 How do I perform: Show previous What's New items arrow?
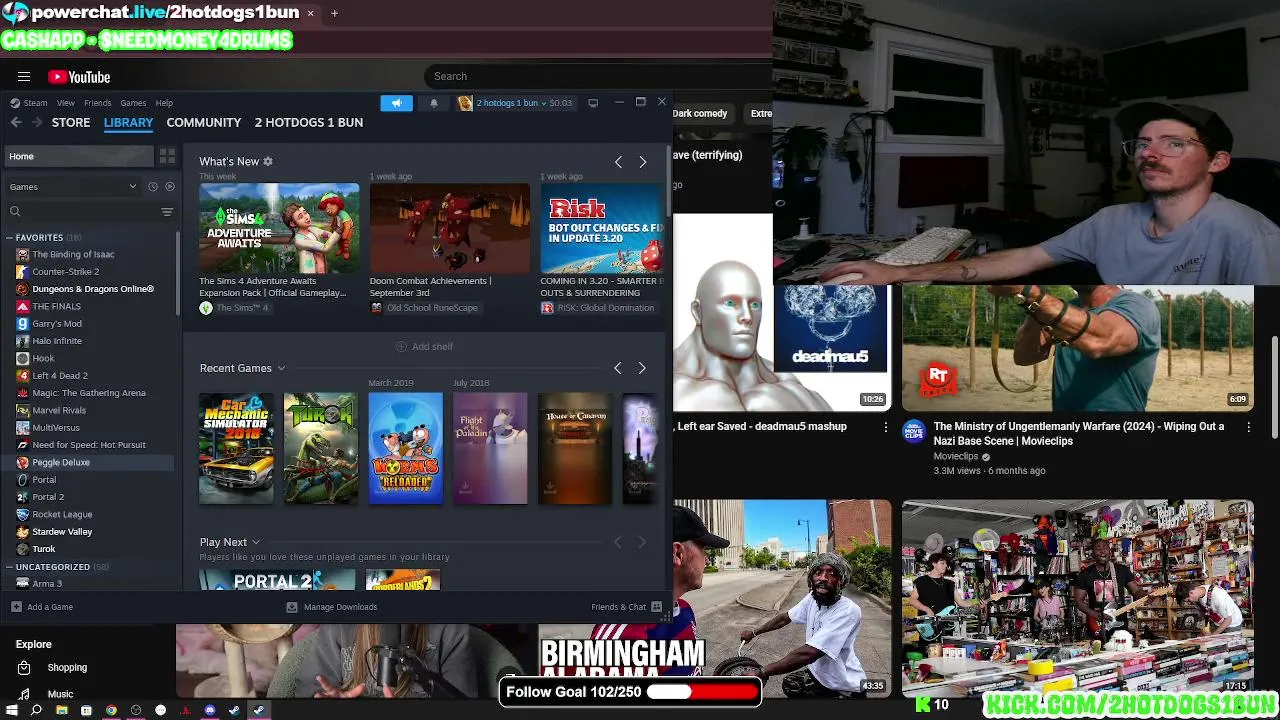[x=618, y=162]
